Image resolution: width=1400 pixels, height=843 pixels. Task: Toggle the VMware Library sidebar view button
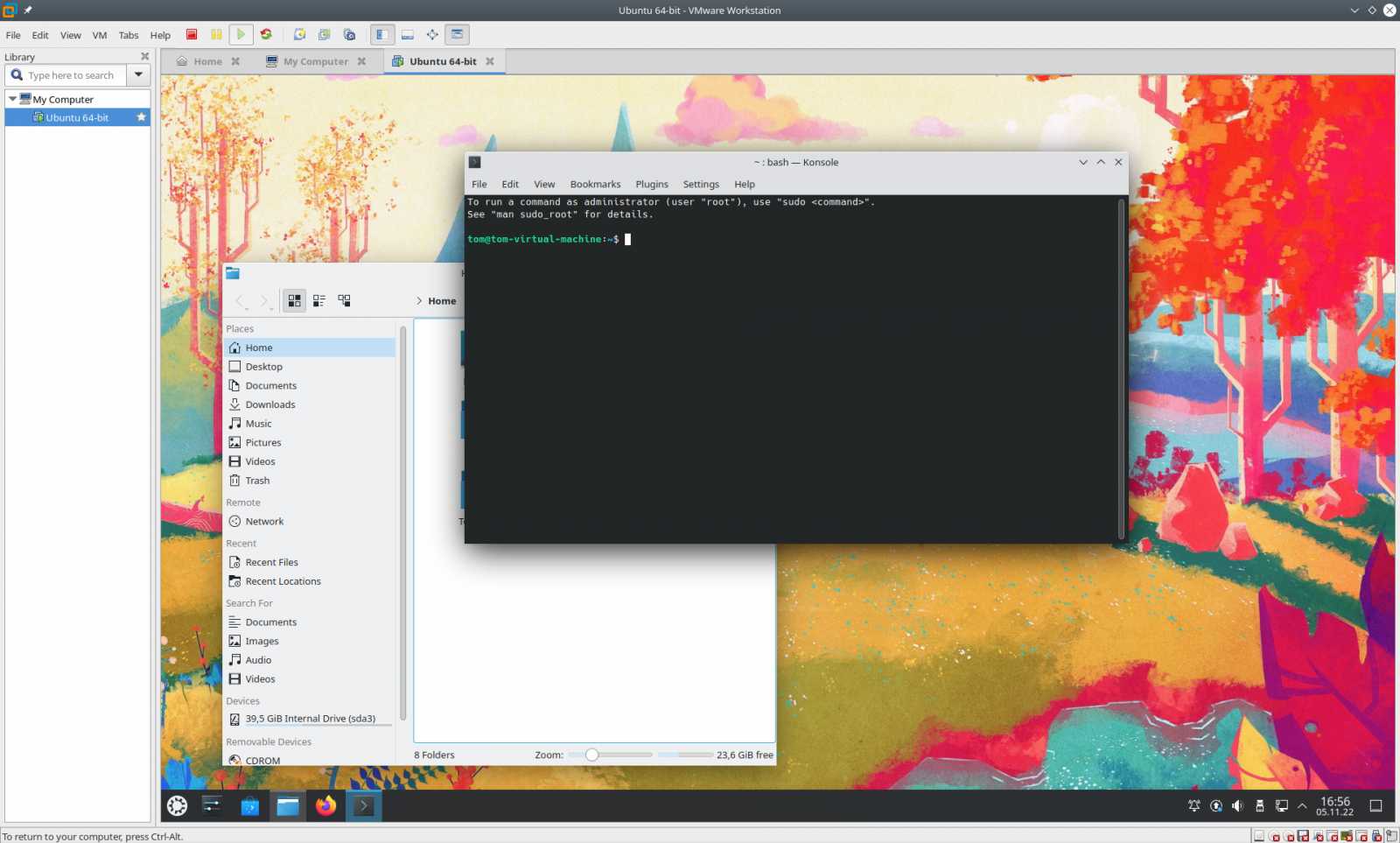point(382,35)
